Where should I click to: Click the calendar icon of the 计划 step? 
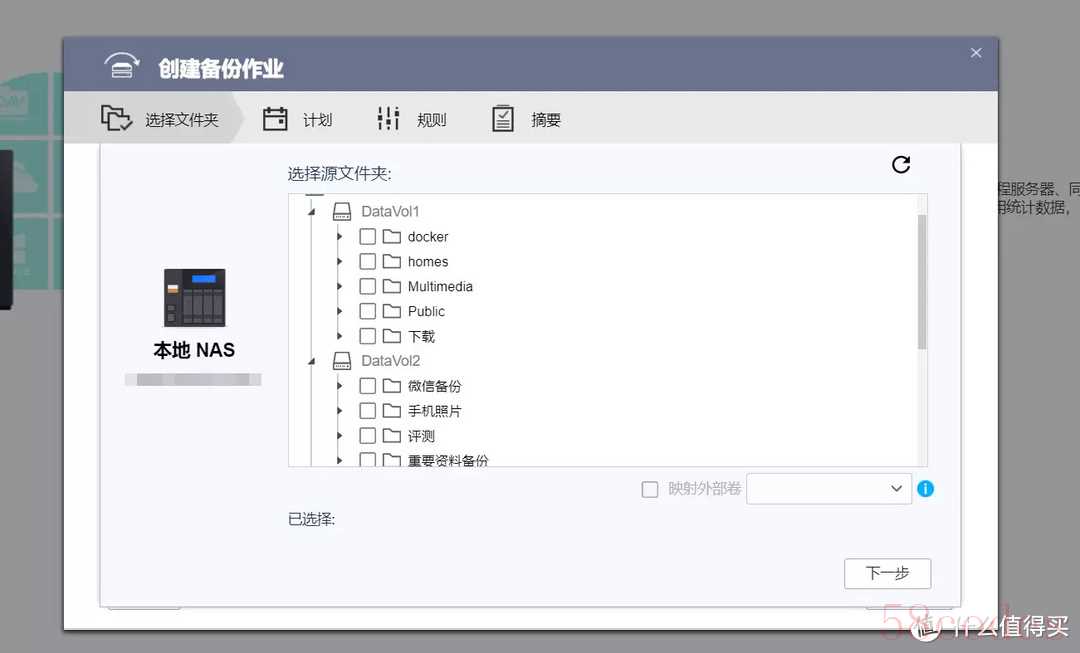point(275,118)
